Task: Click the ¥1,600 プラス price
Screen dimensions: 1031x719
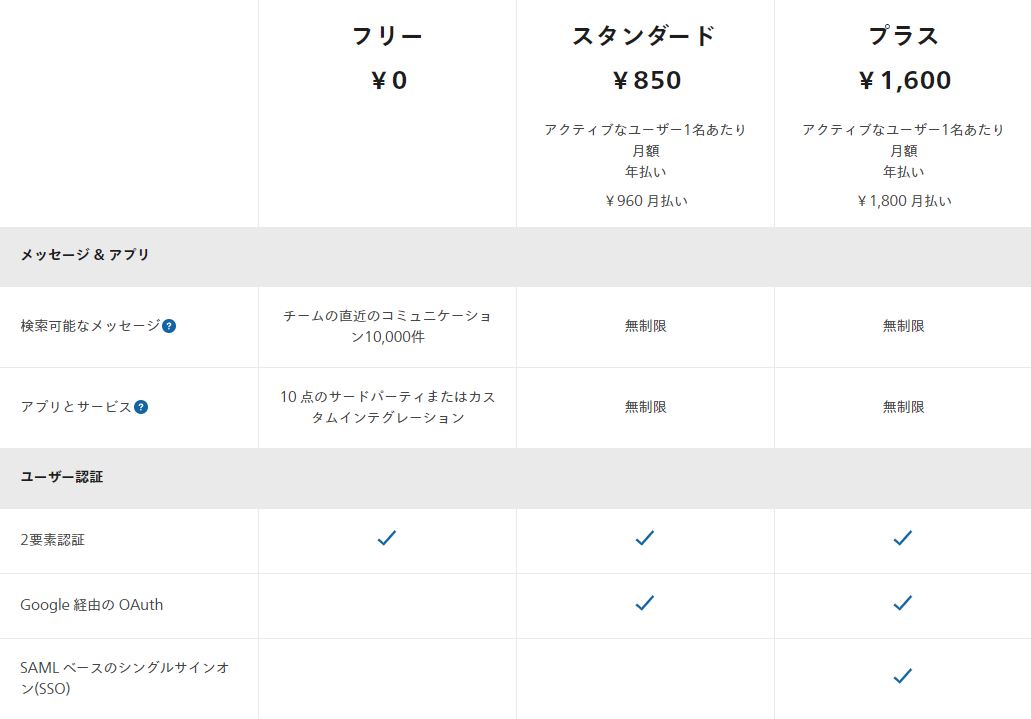Action: click(x=904, y=81)
